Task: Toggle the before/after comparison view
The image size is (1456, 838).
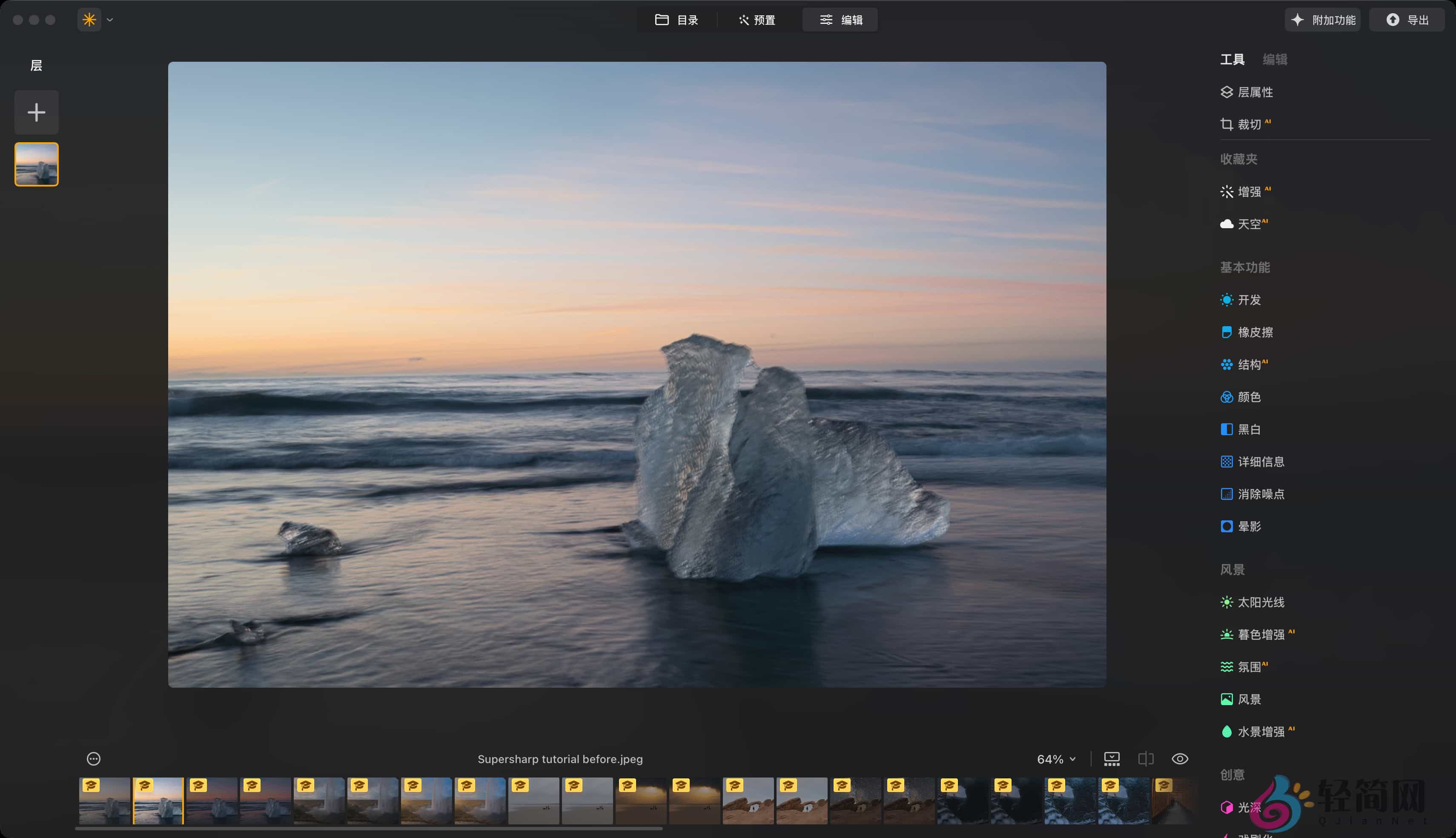Action: pos(1146,758)
